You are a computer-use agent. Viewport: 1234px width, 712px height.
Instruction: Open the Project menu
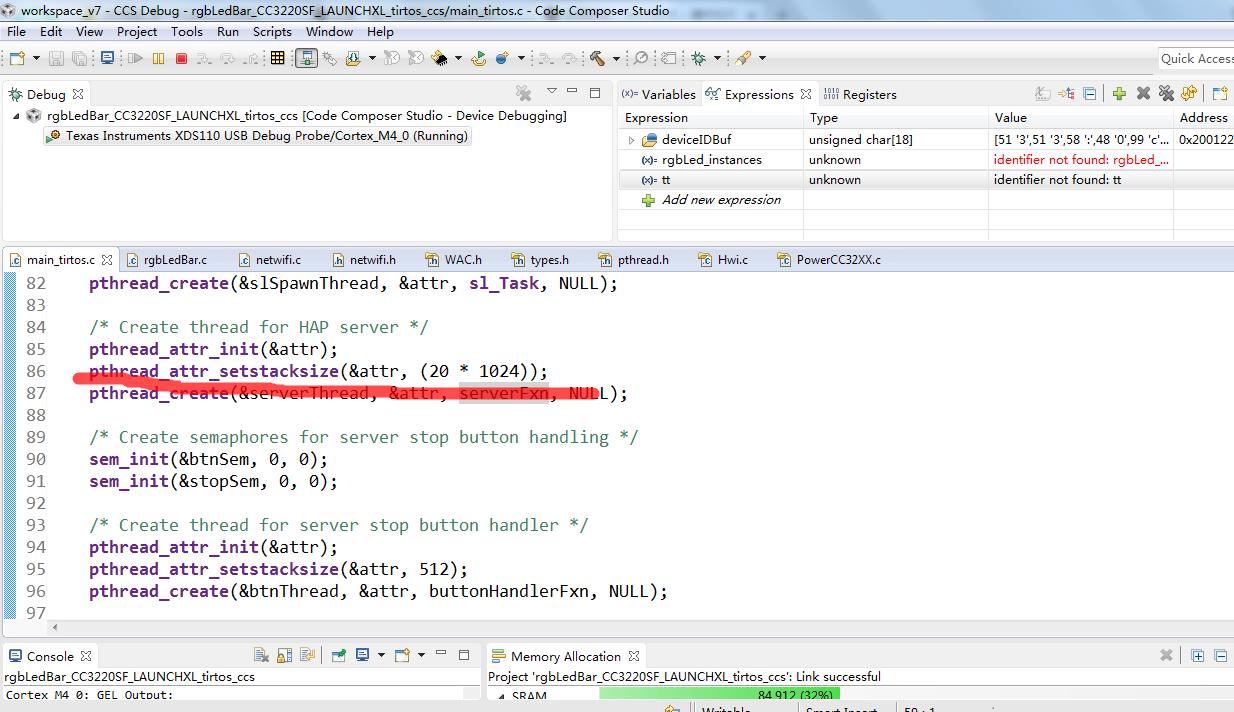tap(137, 31)
